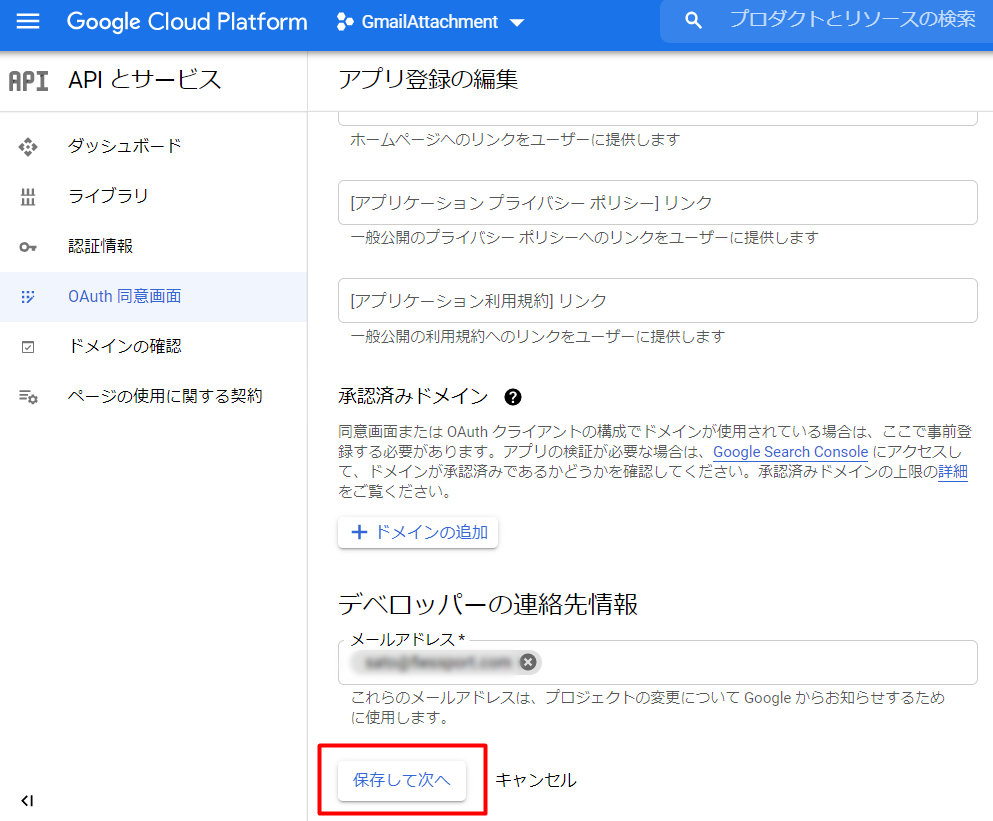Screen dimensions: 993x821
Task: Open the Google Search Console link
Action: 790,452
